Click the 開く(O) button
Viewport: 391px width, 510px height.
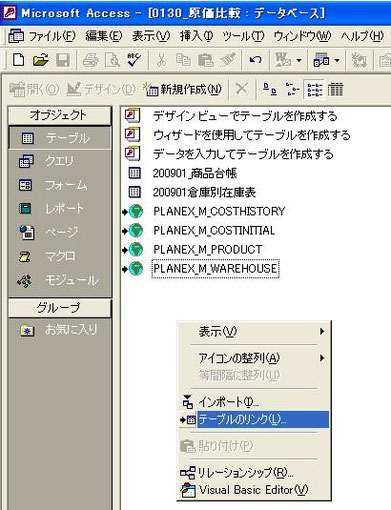click(x=34, y=89)
